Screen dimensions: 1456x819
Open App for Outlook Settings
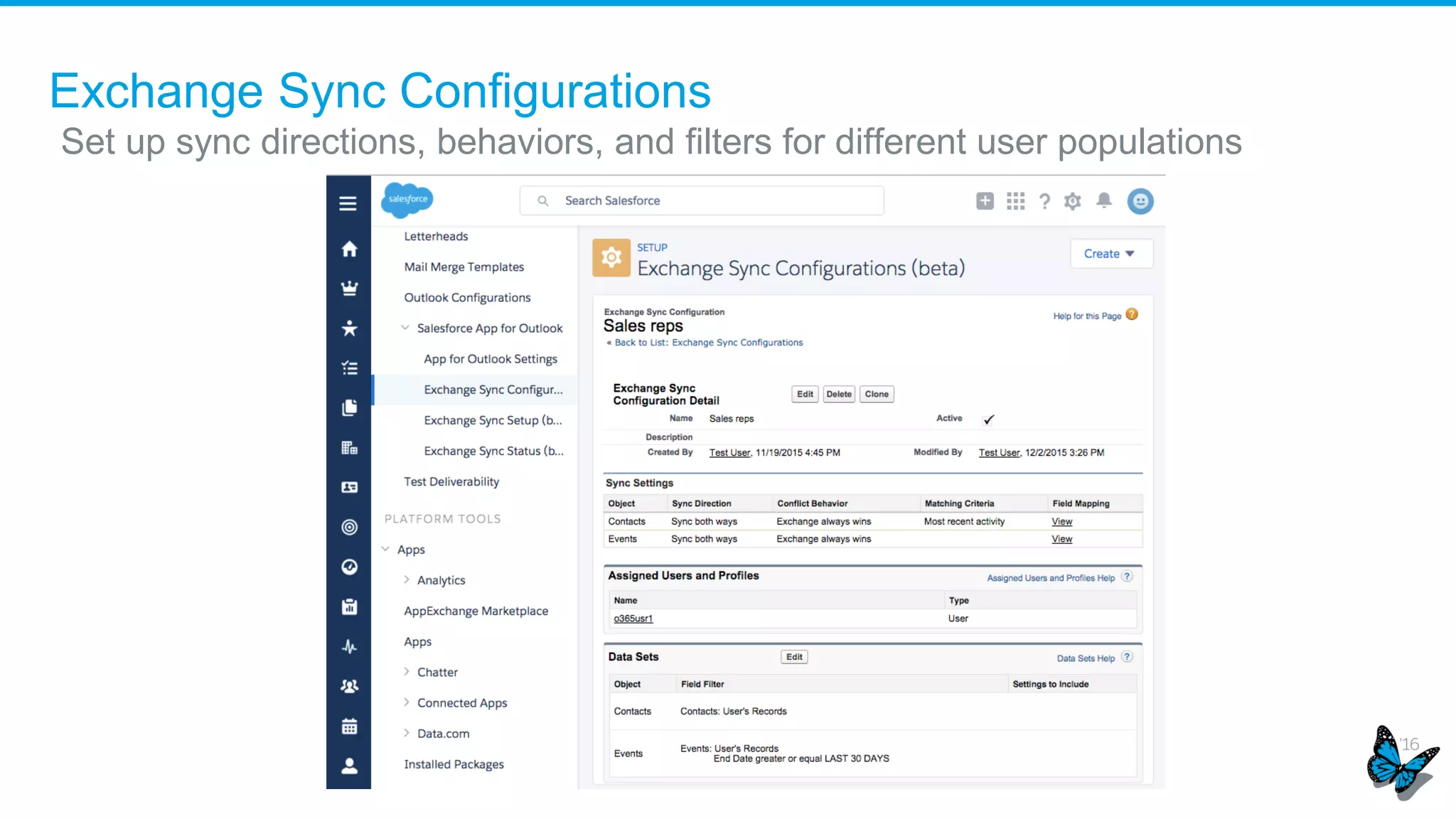pos(490,359)
